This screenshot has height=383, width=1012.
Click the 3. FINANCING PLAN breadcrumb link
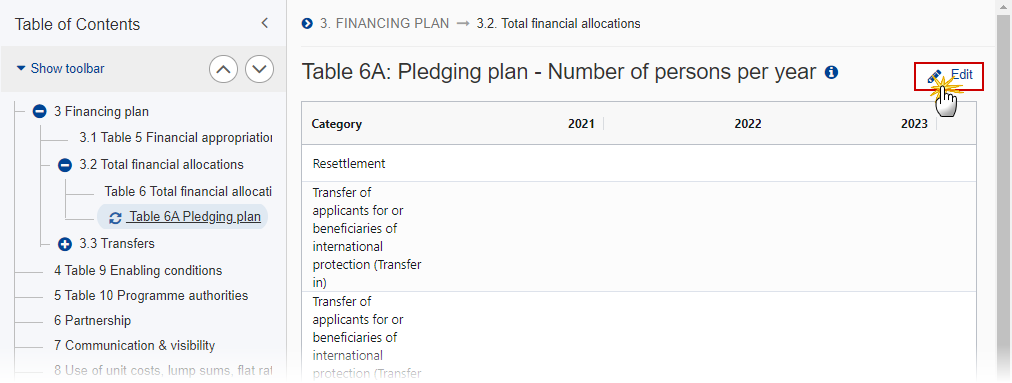[x=385, y=24]
